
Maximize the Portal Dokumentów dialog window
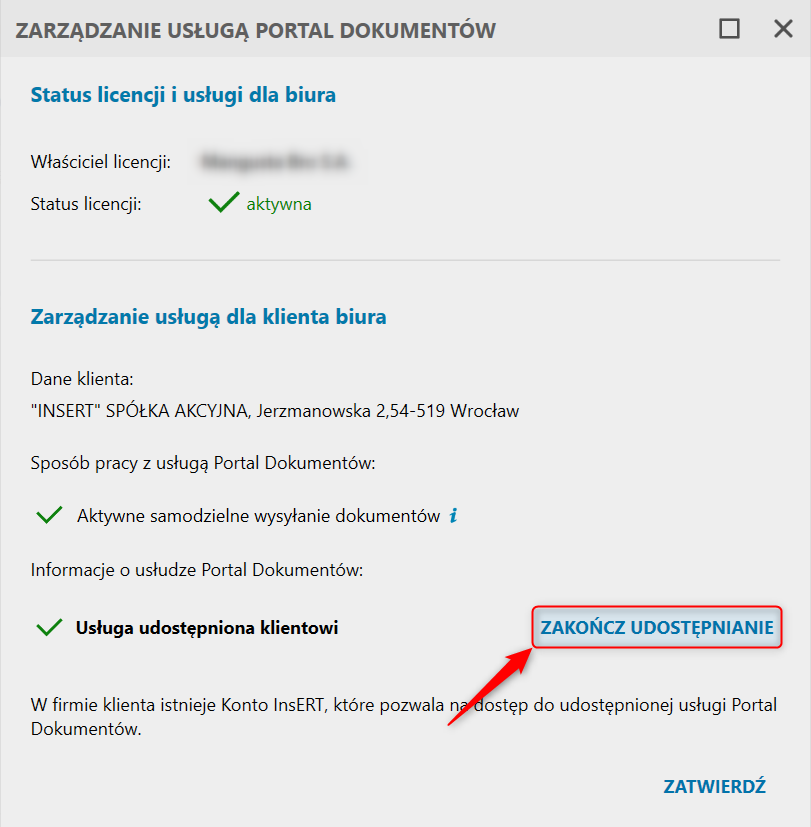coord(729,29)
